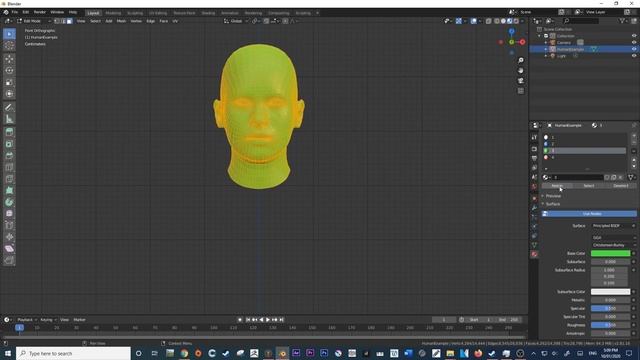Toggle the Use Nodes button
Screen dimensions: 640x360
pos(589,213)
